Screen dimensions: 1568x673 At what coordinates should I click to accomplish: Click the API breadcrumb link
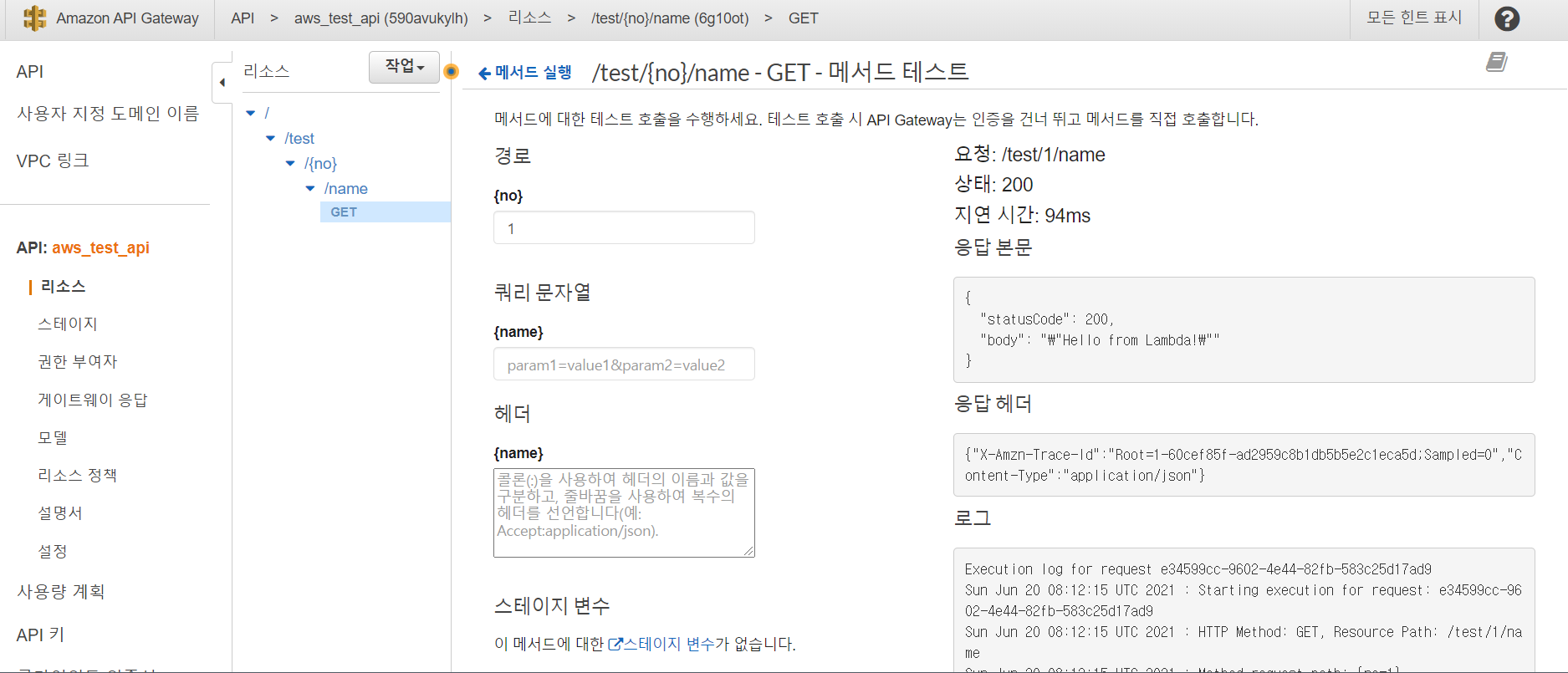pos(243,18)
